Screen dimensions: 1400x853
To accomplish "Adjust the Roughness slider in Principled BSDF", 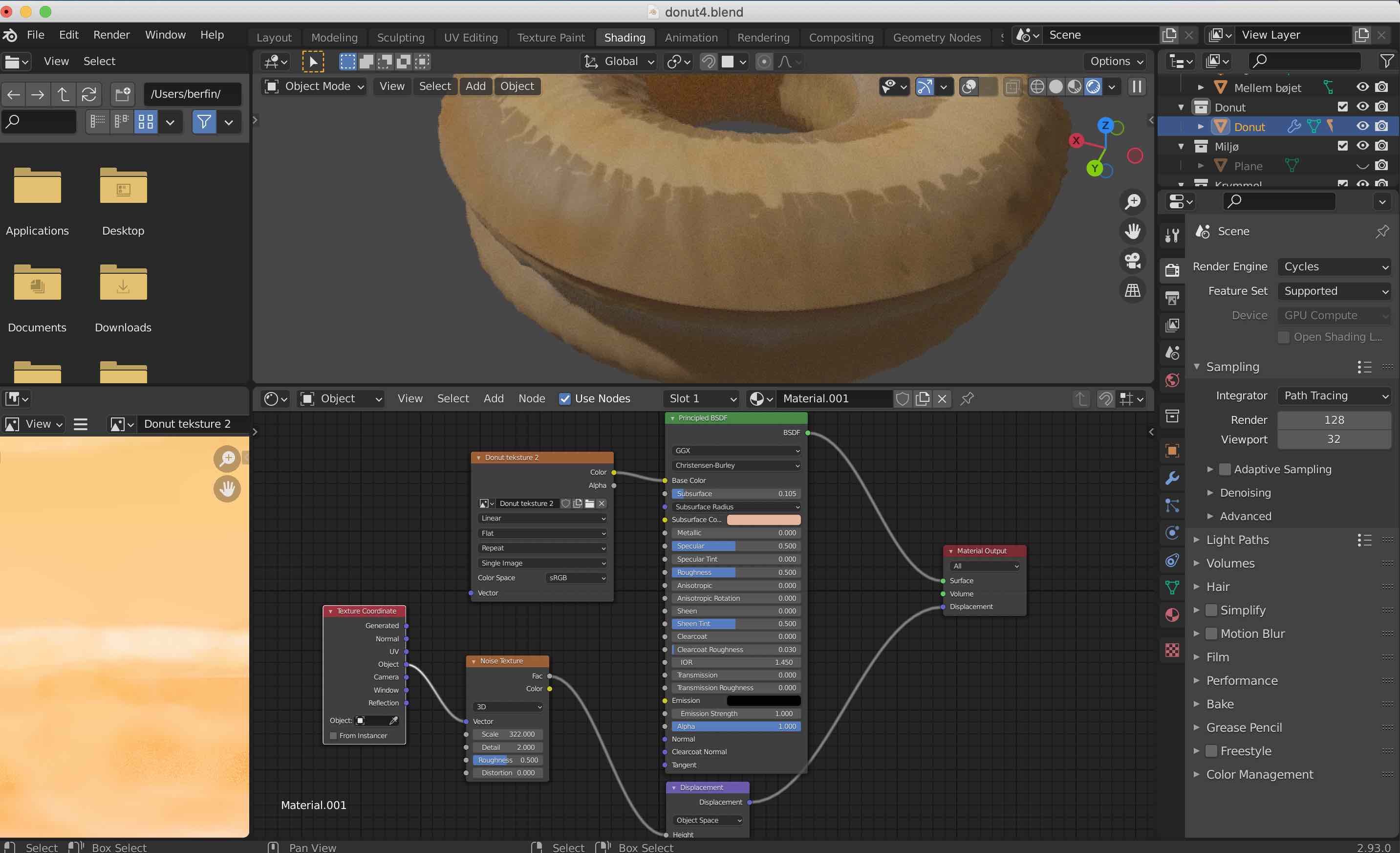I will click(736, 572).
